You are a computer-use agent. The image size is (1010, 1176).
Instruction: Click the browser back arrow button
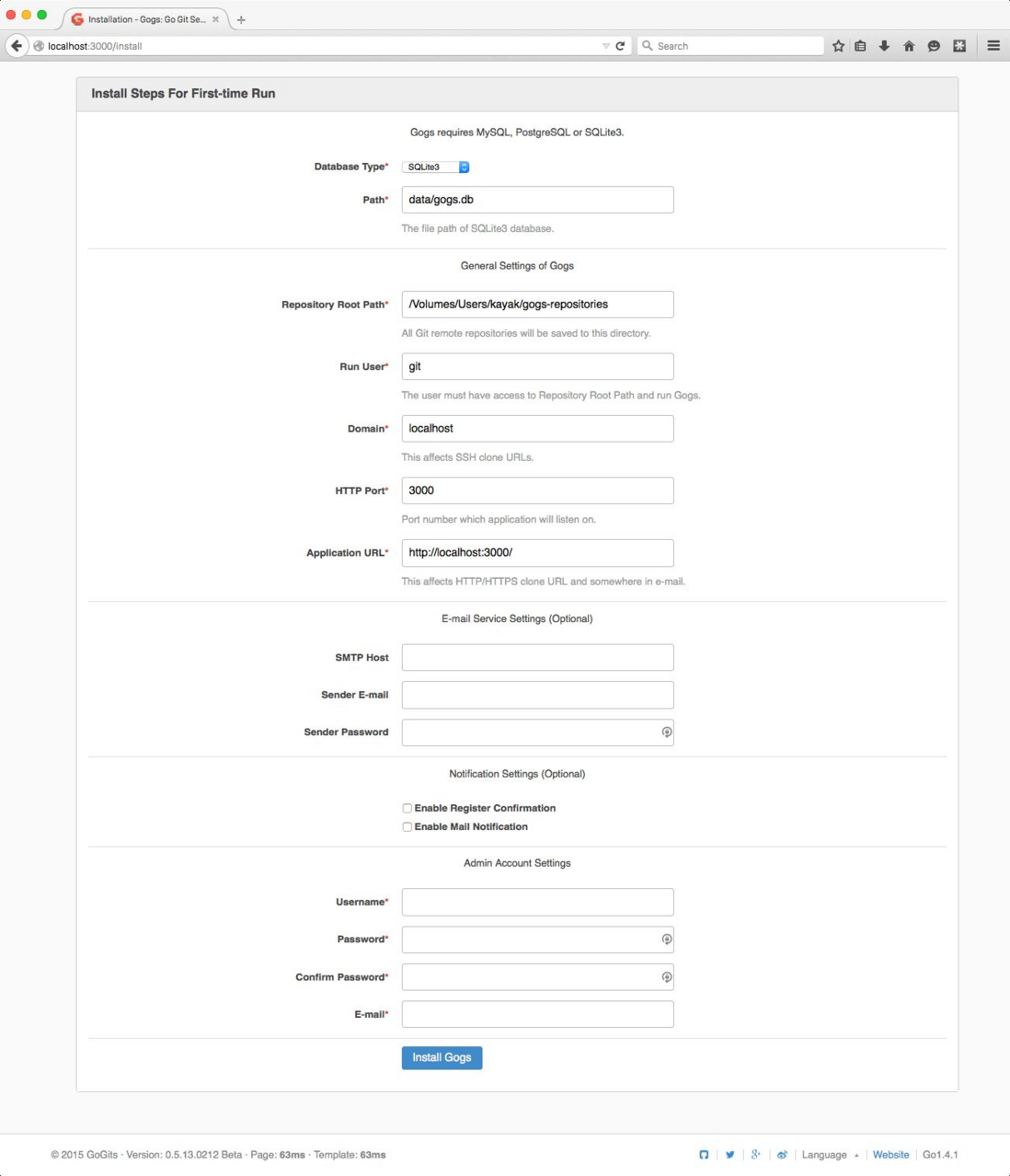[17, 45]
